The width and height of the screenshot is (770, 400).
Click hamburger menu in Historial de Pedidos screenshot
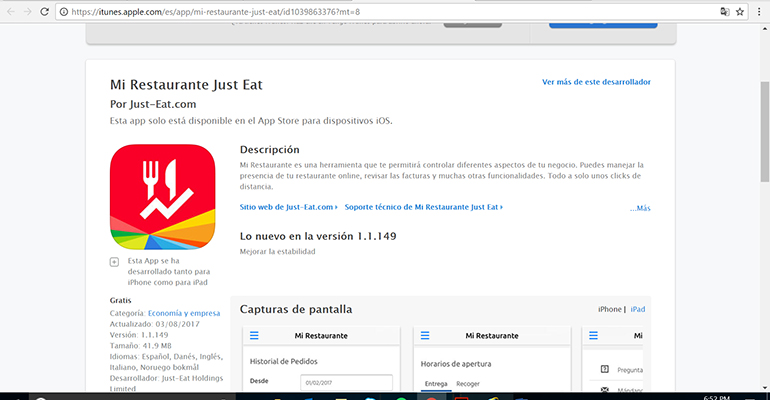pyautogui.click(x=254, y=336)
